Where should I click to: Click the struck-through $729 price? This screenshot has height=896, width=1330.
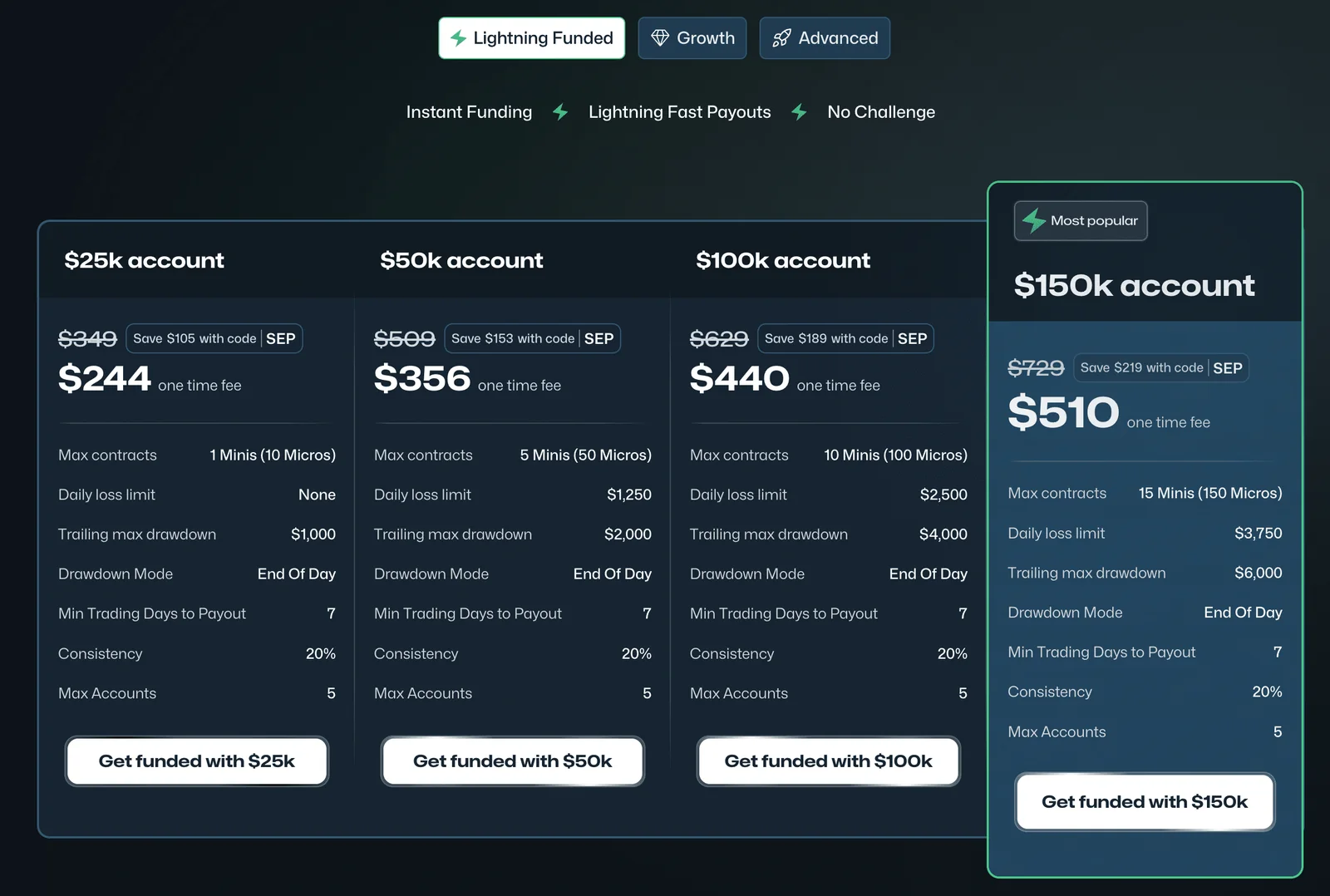tap(1036, 367)
